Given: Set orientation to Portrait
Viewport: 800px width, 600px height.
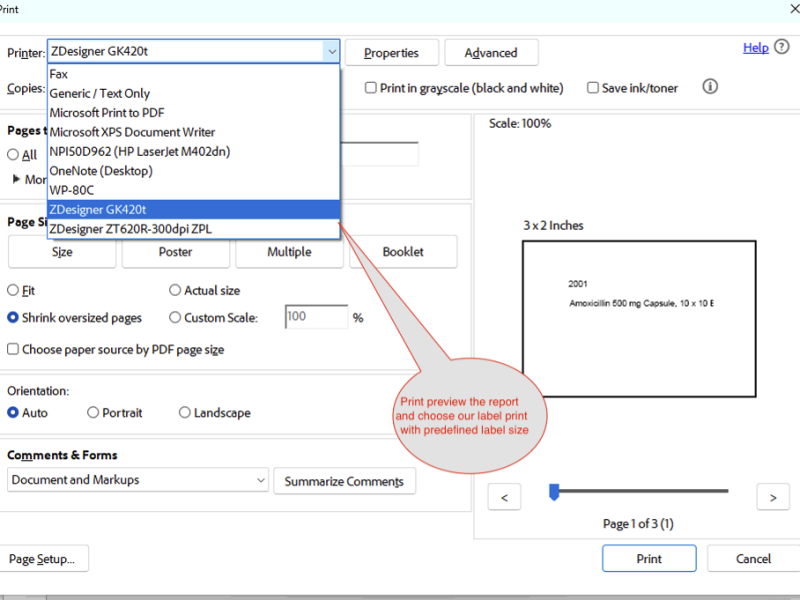Looking at the screenshot, I should pos(93,412).
